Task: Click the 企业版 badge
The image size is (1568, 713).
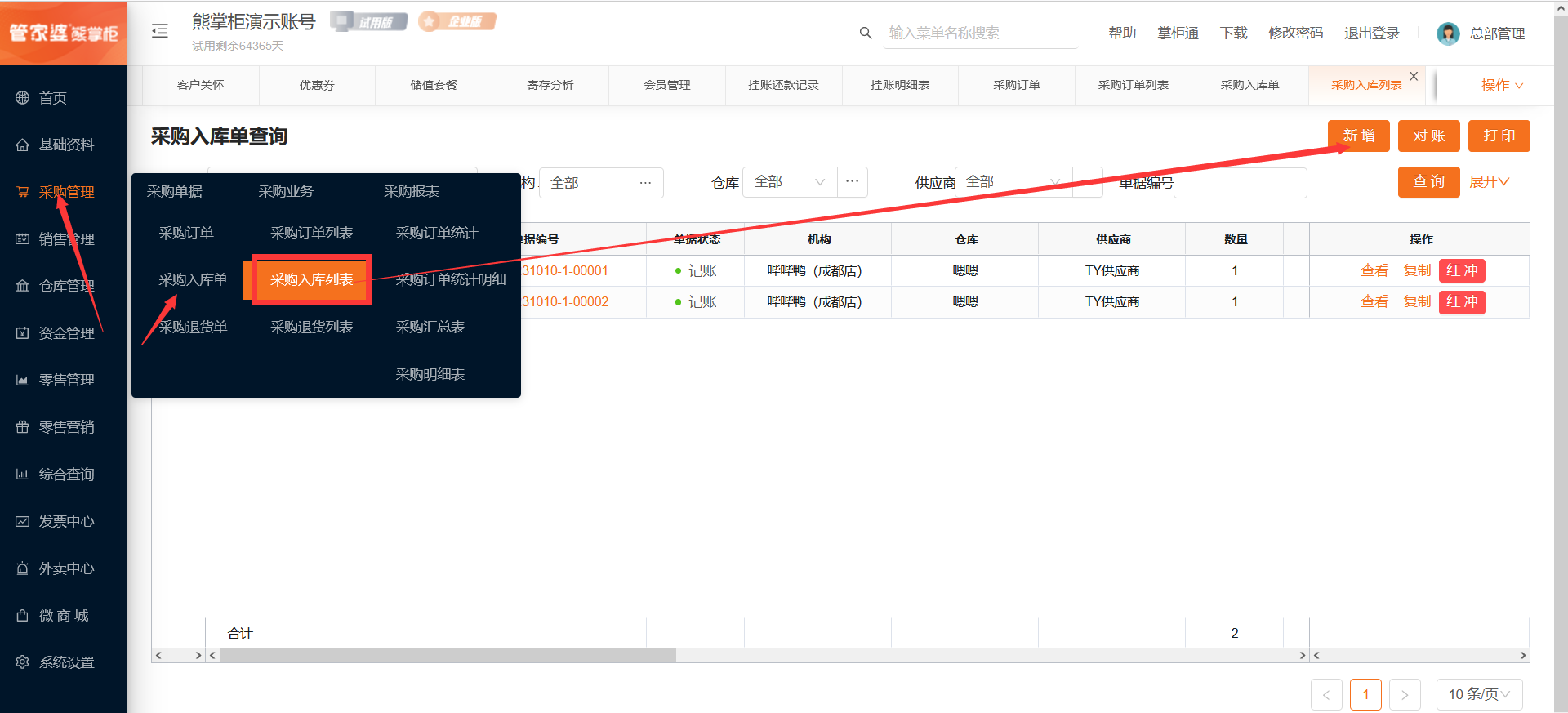Action: coord(457,21)
